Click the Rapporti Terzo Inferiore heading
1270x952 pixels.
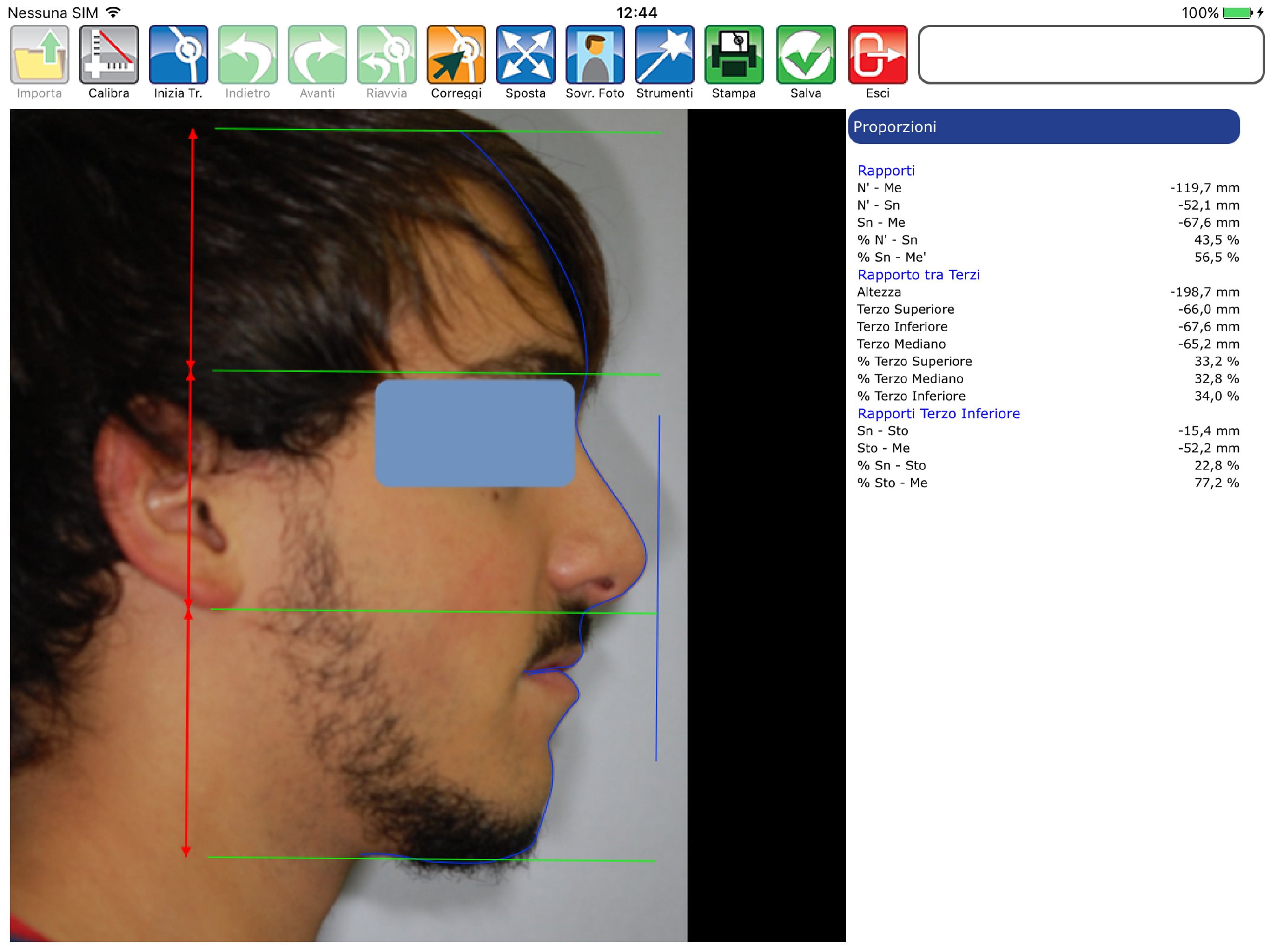point(938,413)
